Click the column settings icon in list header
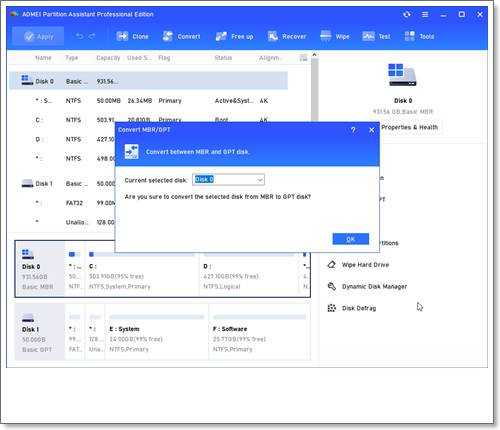500x430 pixels. [x=303, y=58]
